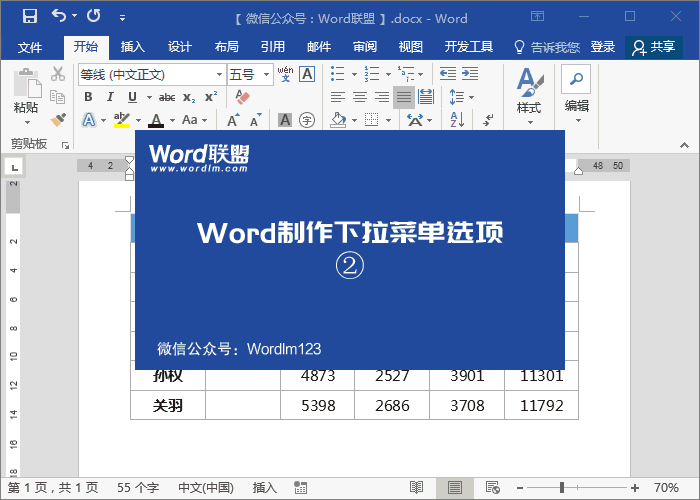Image resolution: width=700 pixels, height=500 pixels.
Task: Toggle superscript formatting
Action: tap(211, 97)
